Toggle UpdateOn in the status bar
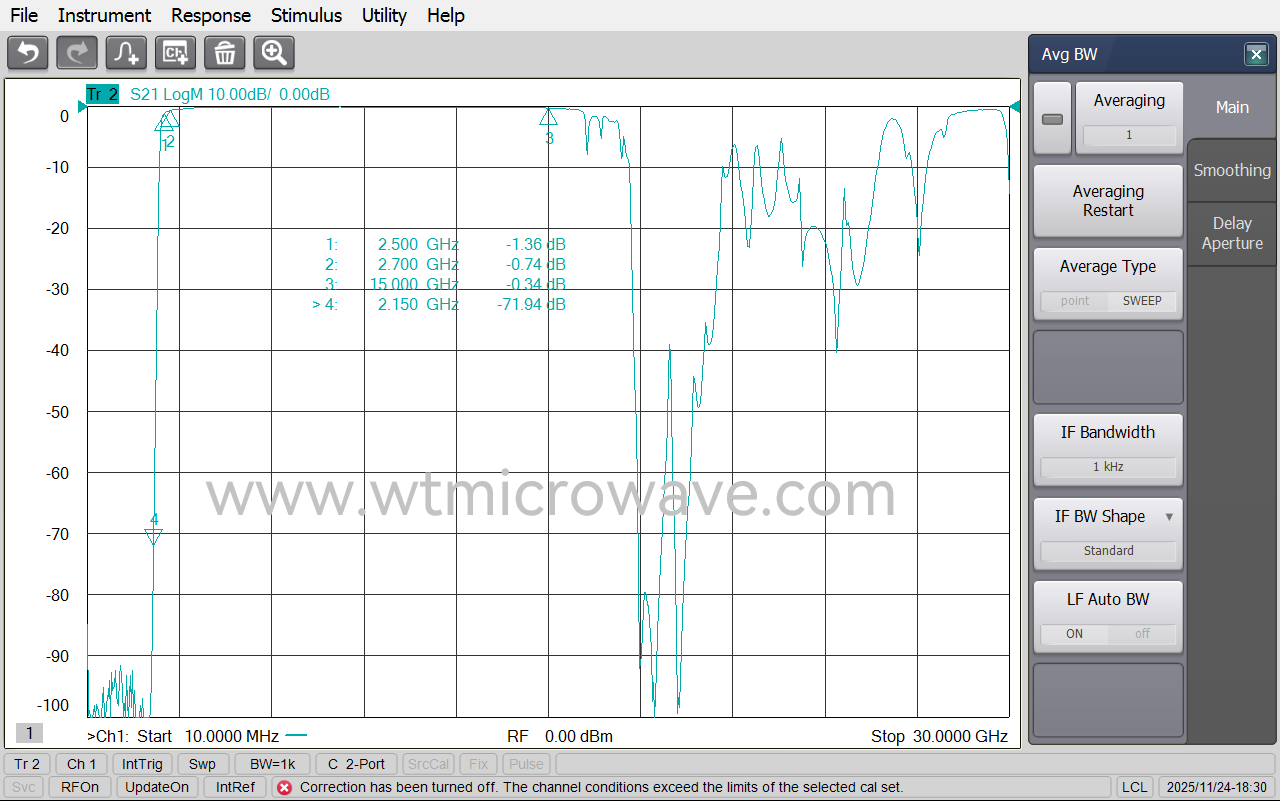1280x801 pixels. click(x=157, y=787)
